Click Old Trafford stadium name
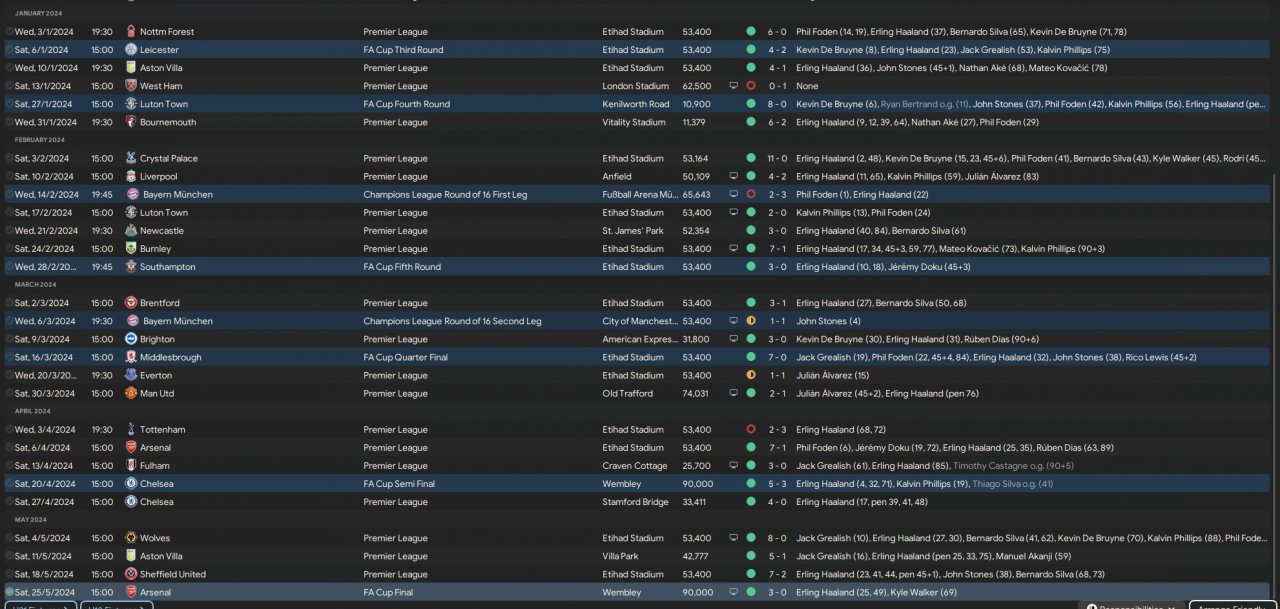Screen dimensions: 1280x609 click(x=626, y=393)
